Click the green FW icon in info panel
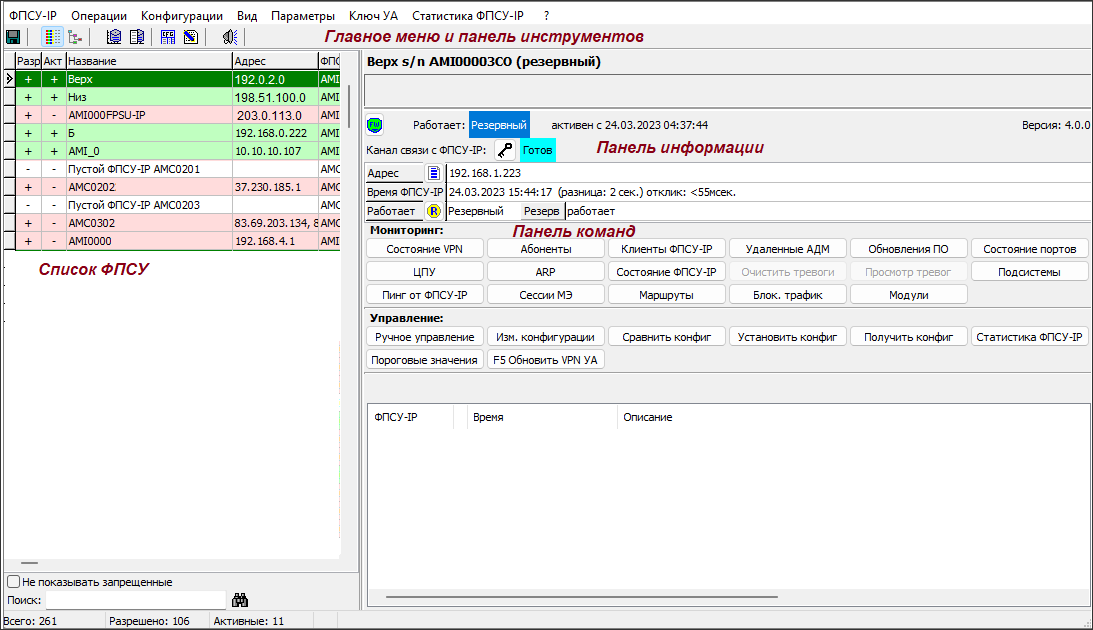 375,125
